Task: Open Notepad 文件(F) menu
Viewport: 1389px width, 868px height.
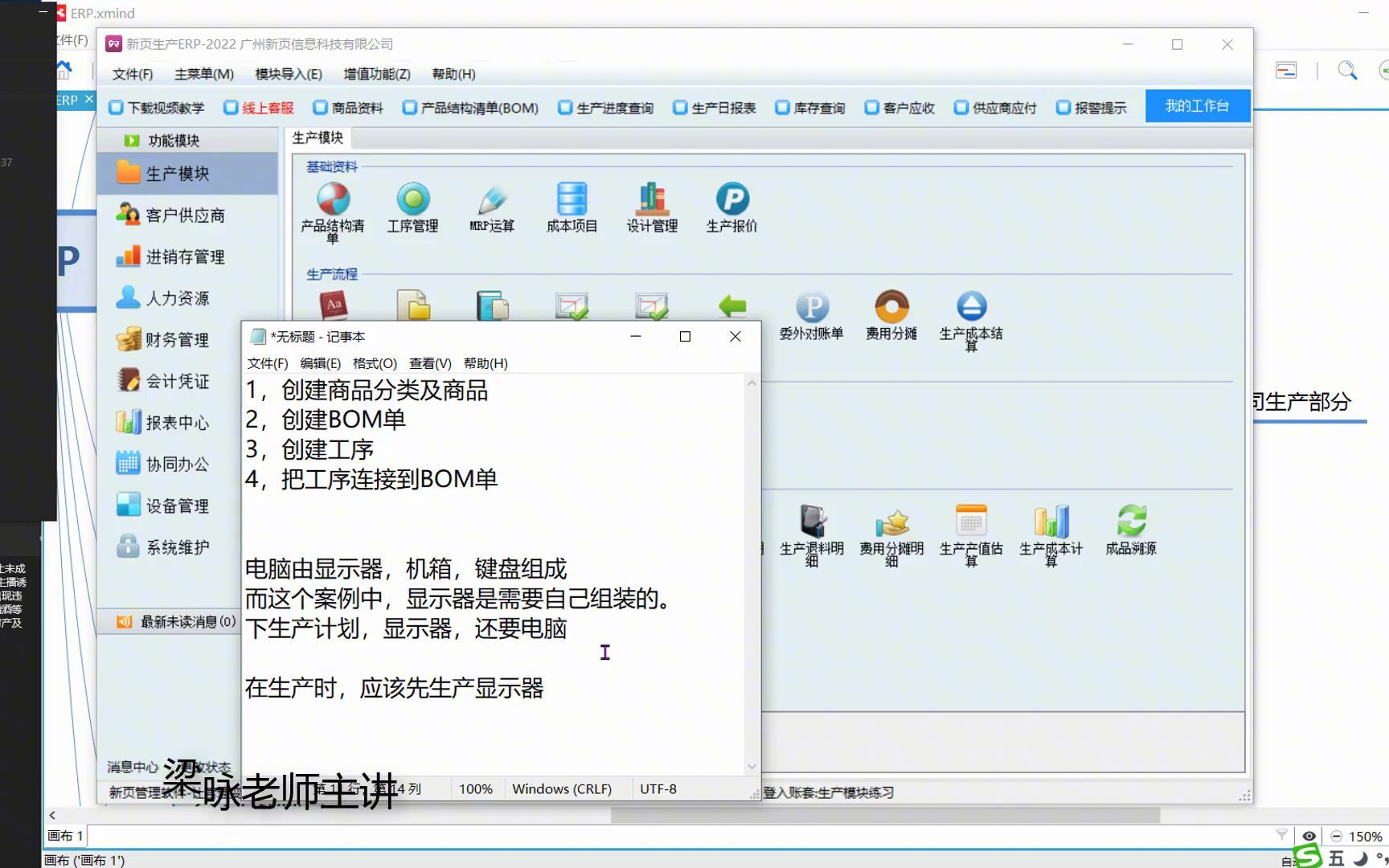Action: point(268,363)
